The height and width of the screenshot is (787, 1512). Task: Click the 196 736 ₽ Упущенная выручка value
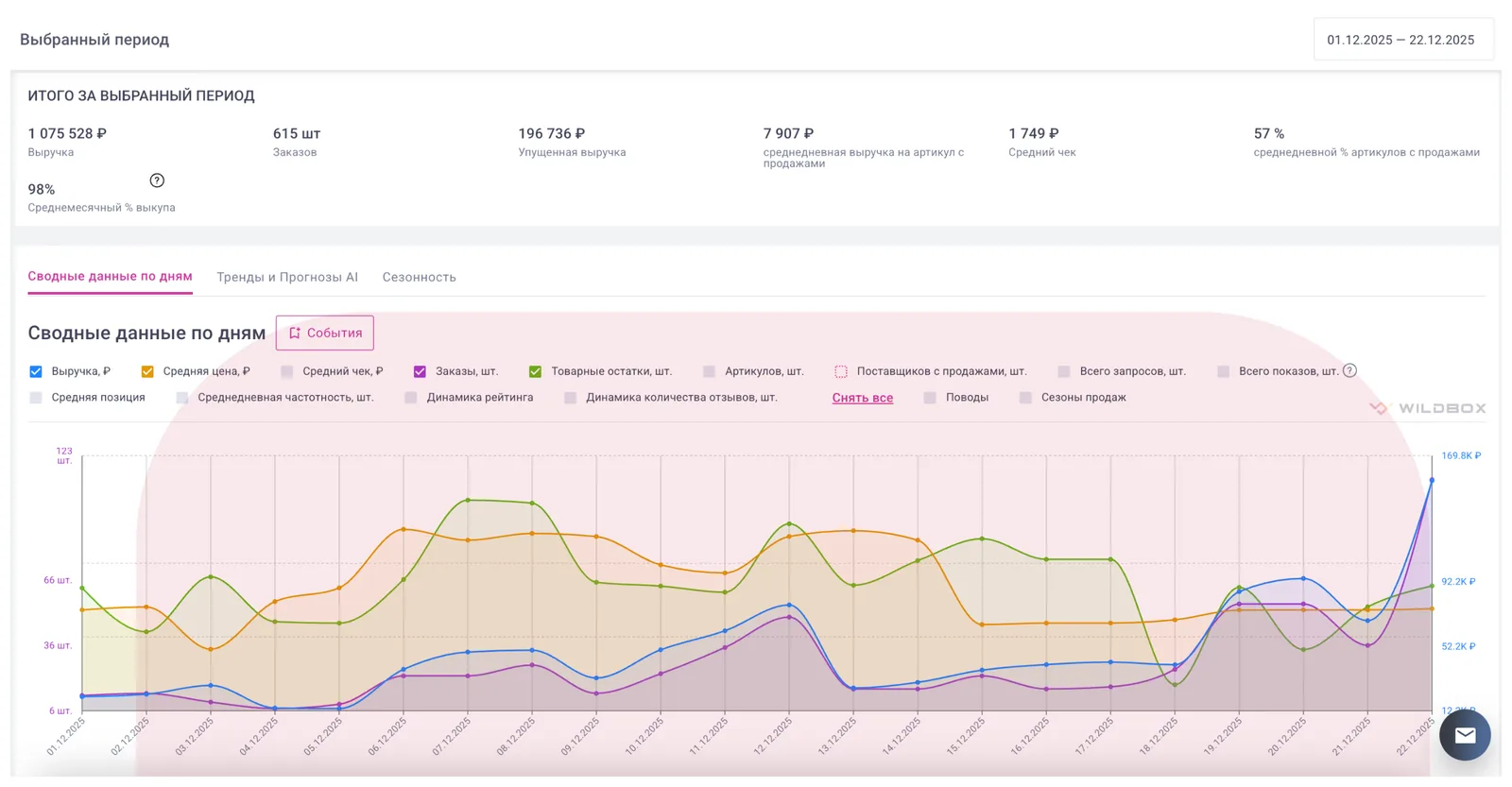552,133
